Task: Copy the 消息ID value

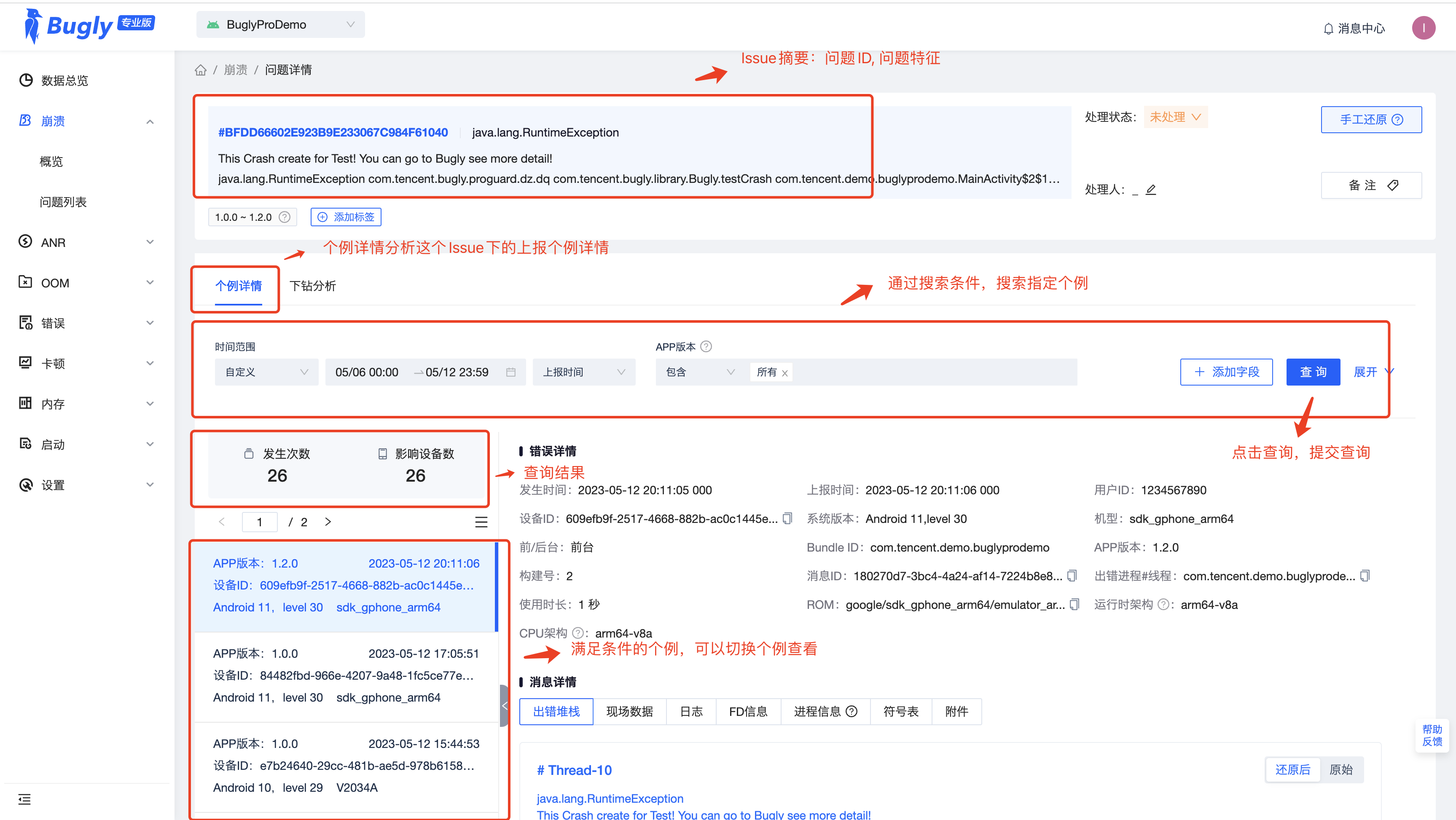Action: click(1072, 575)
